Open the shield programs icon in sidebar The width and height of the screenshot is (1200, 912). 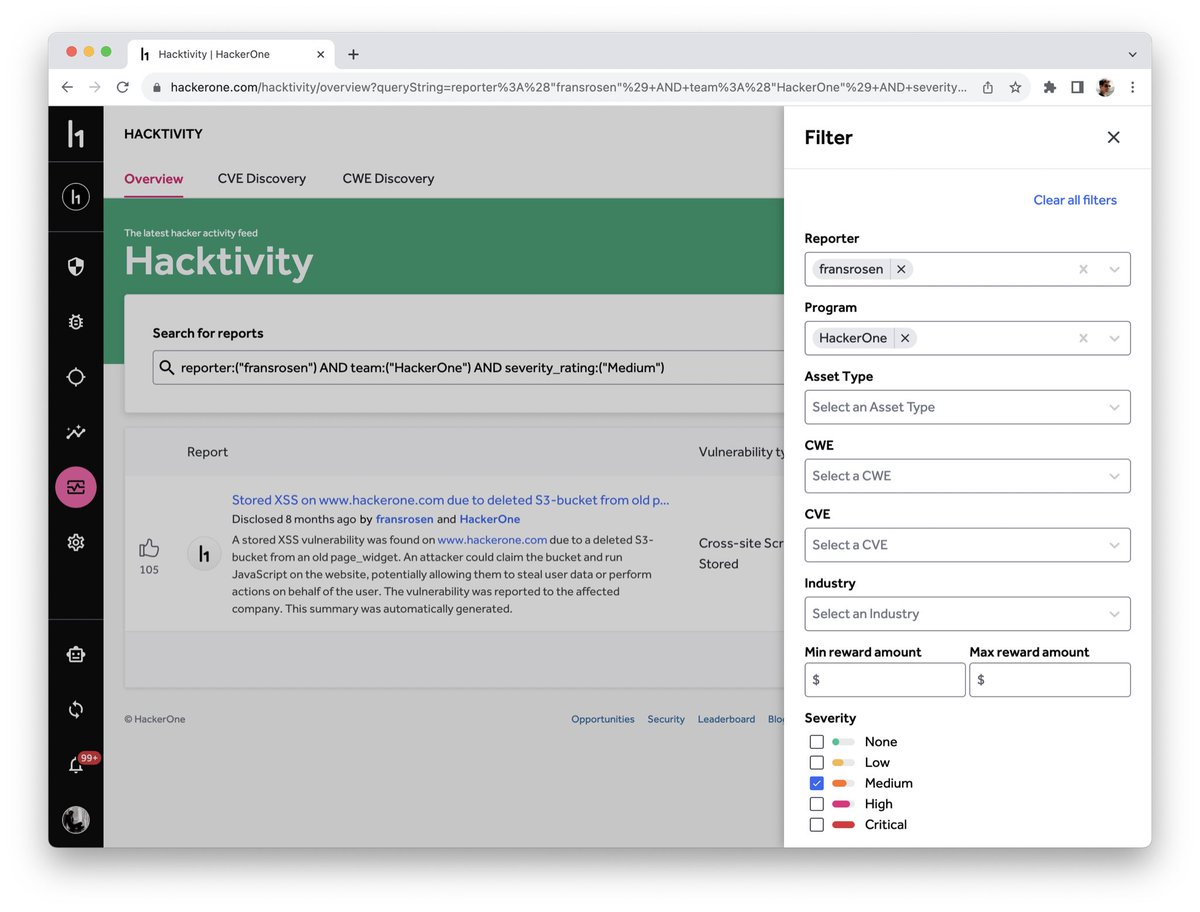click(76, 267)
